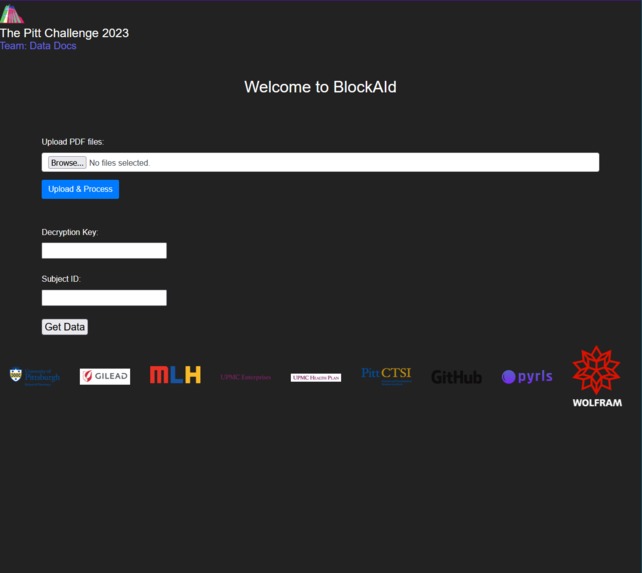Click the 'Welcome to BlockAId' heading
Viewport: 642px width, 573px height.
click(320, 87)
